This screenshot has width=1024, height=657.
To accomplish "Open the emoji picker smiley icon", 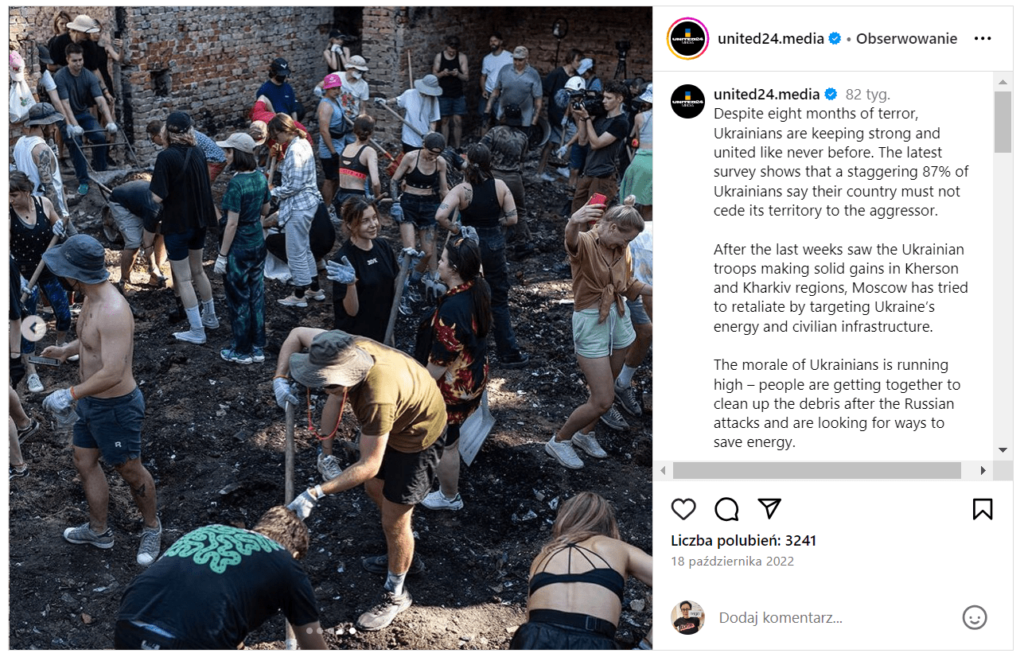I will pyautogui.click(x=974, y=618).
